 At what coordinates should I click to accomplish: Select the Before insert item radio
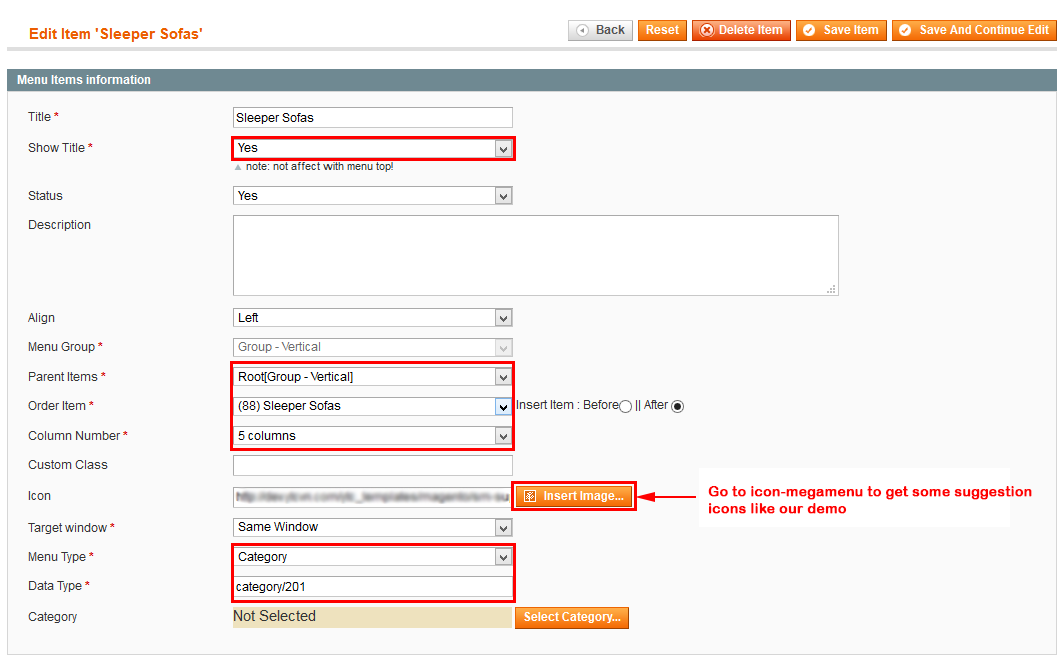pyautogui.click(x=626, y=406)
